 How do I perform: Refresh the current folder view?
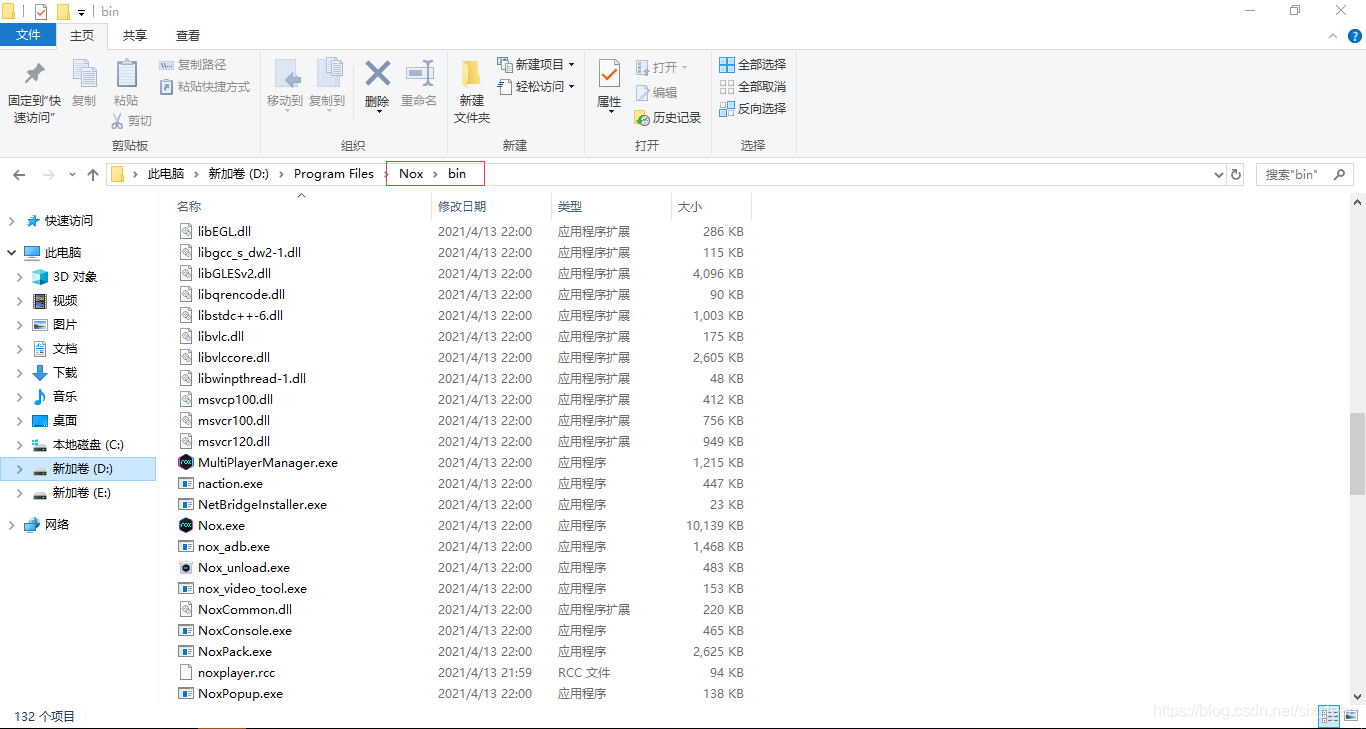point(1236,175)
